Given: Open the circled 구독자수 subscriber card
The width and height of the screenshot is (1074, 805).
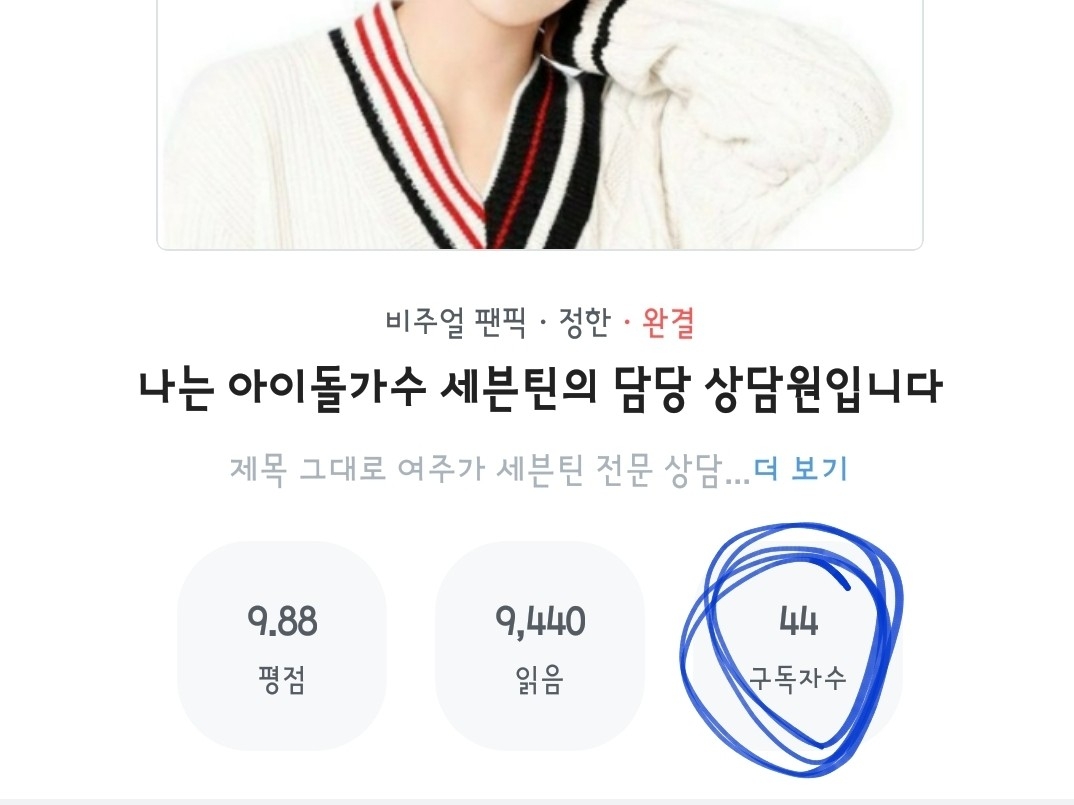Looking at the screenshot, I should [x=798, y=645].
